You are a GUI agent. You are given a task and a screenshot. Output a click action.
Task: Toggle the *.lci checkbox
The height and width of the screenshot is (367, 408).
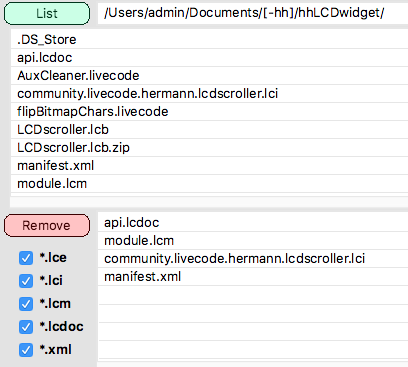point(26,281)
